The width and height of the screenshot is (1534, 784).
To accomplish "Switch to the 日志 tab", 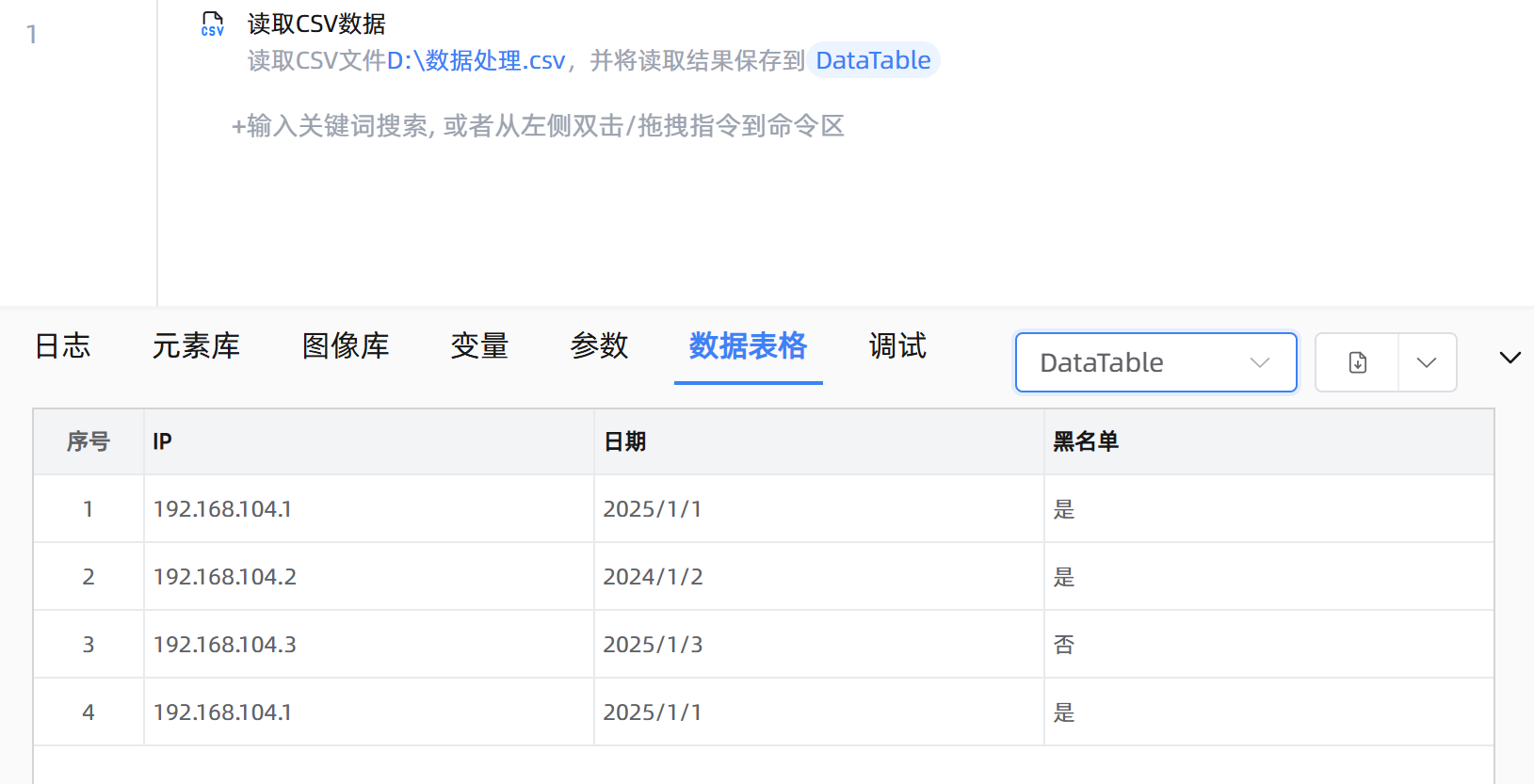I will (x=62, y=346).
